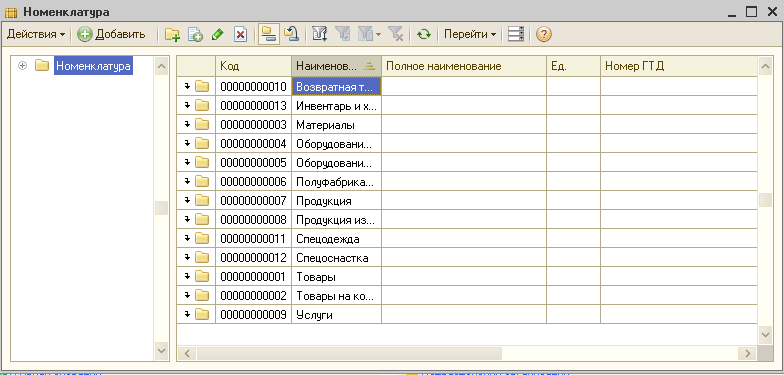Click the mark for deletion icon
784x375 pixels.
click(x=240, y=34)
